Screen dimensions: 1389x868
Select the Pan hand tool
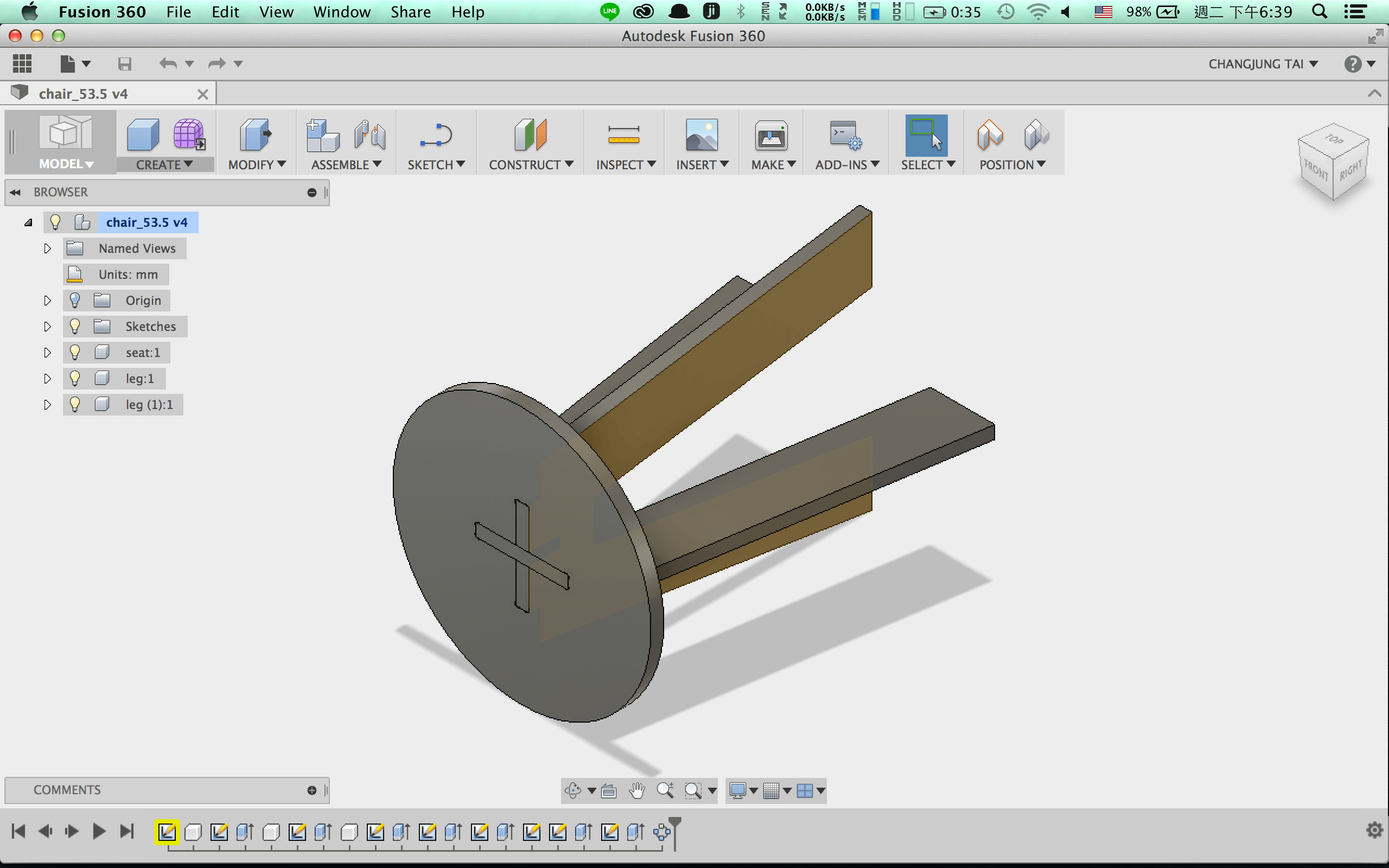[x=637, y=790]
